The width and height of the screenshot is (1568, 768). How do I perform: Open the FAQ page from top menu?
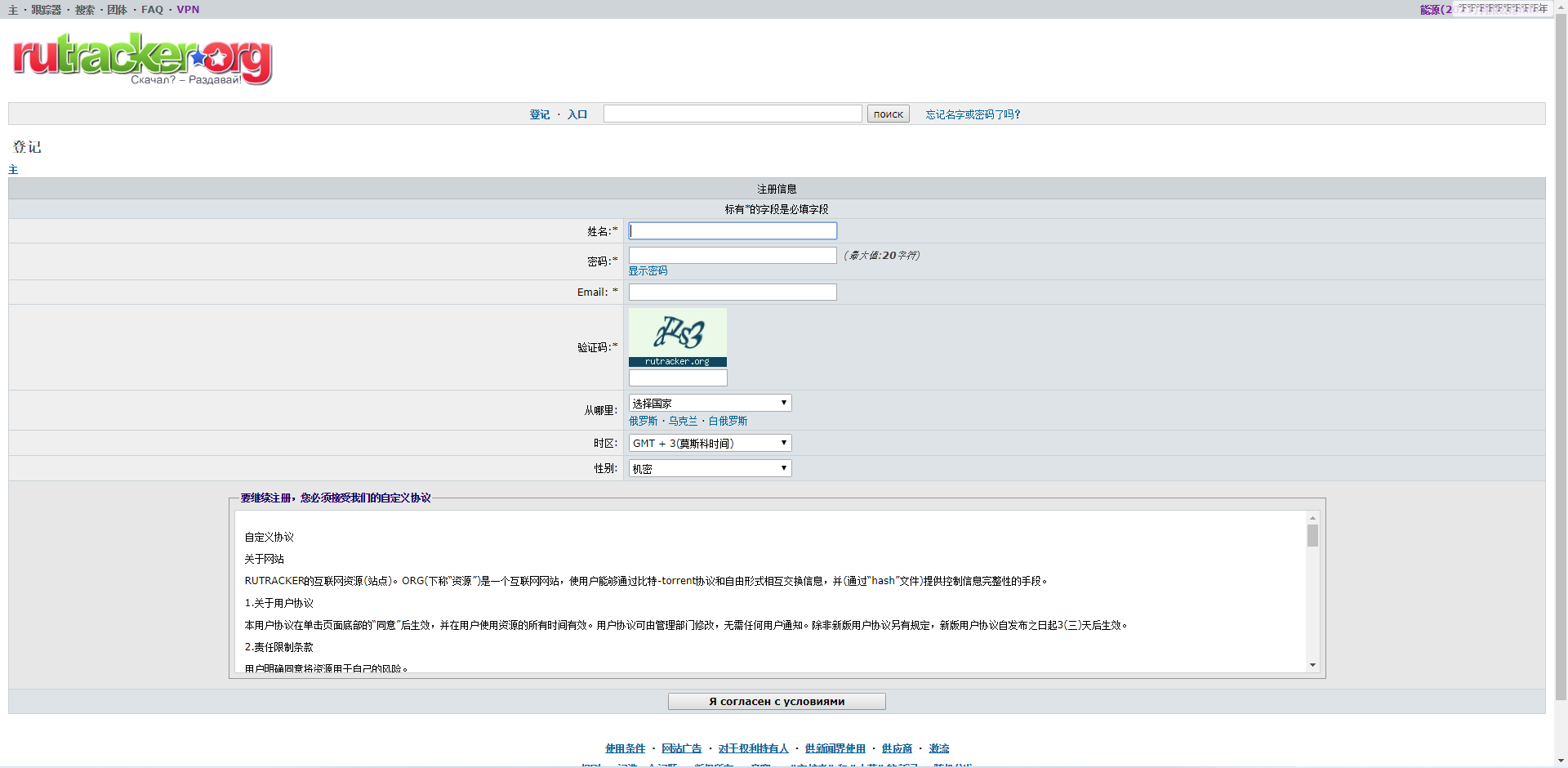[152, 9]
